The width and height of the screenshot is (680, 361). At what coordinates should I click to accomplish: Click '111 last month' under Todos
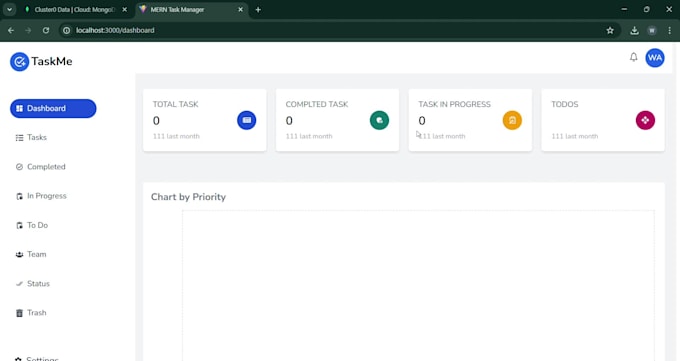pos(575,136)
